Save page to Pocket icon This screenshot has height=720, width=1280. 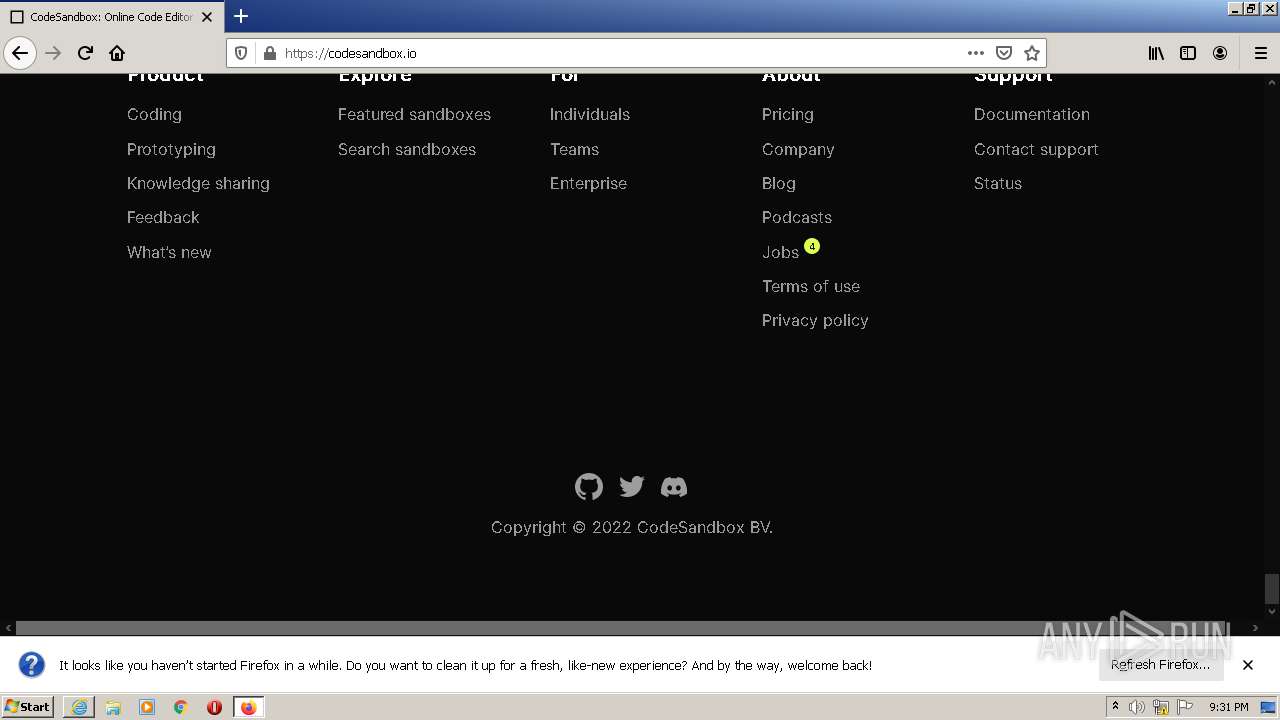click(1004, 53)
